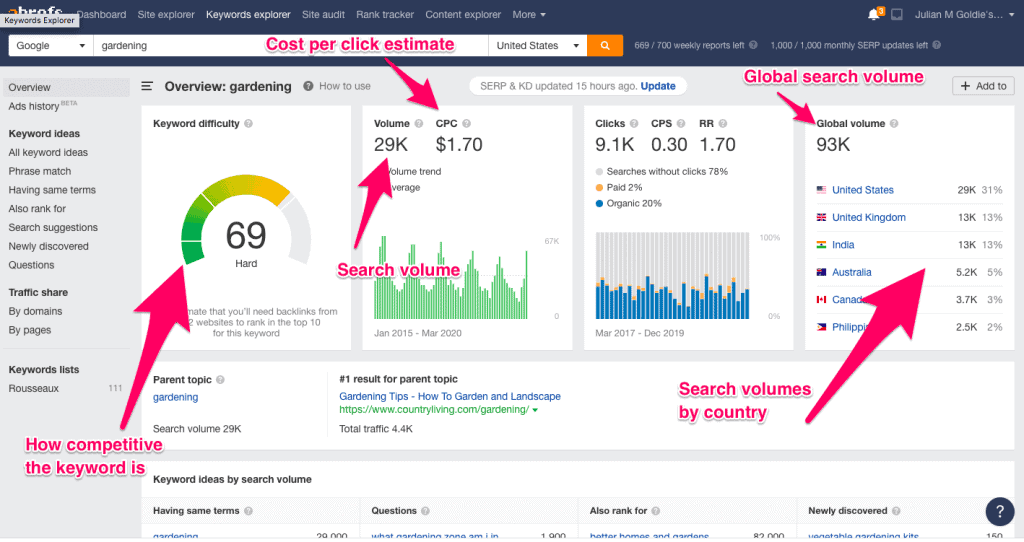Open the India country link
The image size is (1024, 542).
tap(843, 245)
